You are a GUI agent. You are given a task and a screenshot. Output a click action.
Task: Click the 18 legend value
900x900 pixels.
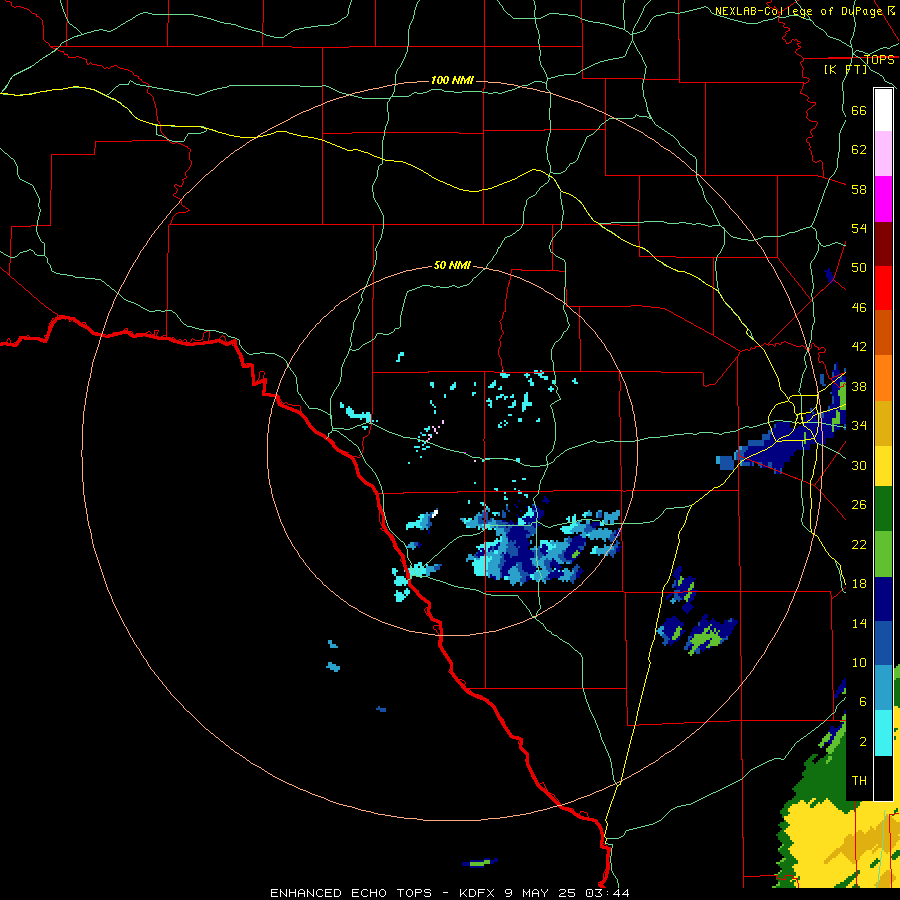[859, 584]
